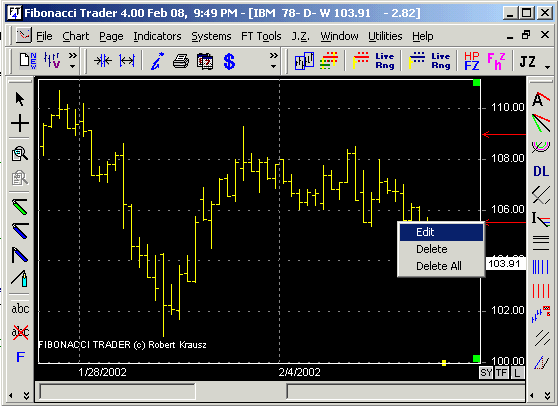
Task: Click the blue dollar sign icon
Action: (229, 61)
